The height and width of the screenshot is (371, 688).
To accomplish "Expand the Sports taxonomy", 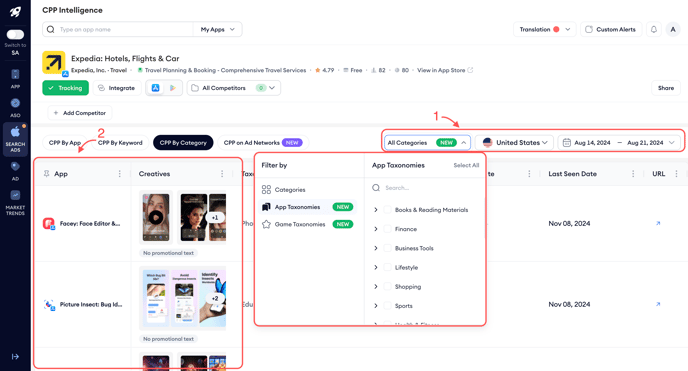I will tap(376, 306).
